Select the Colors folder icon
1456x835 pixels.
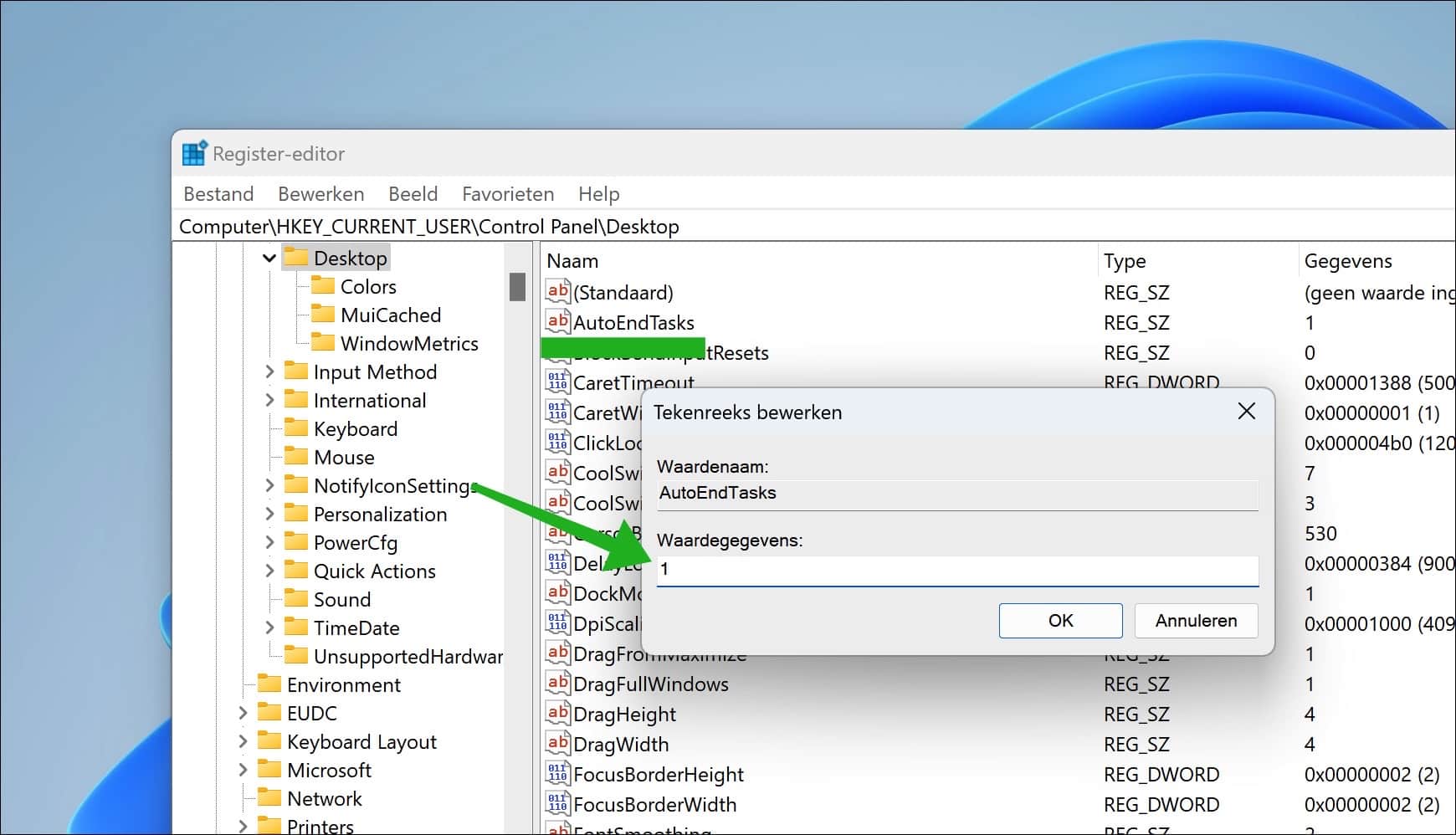point(322,286)
